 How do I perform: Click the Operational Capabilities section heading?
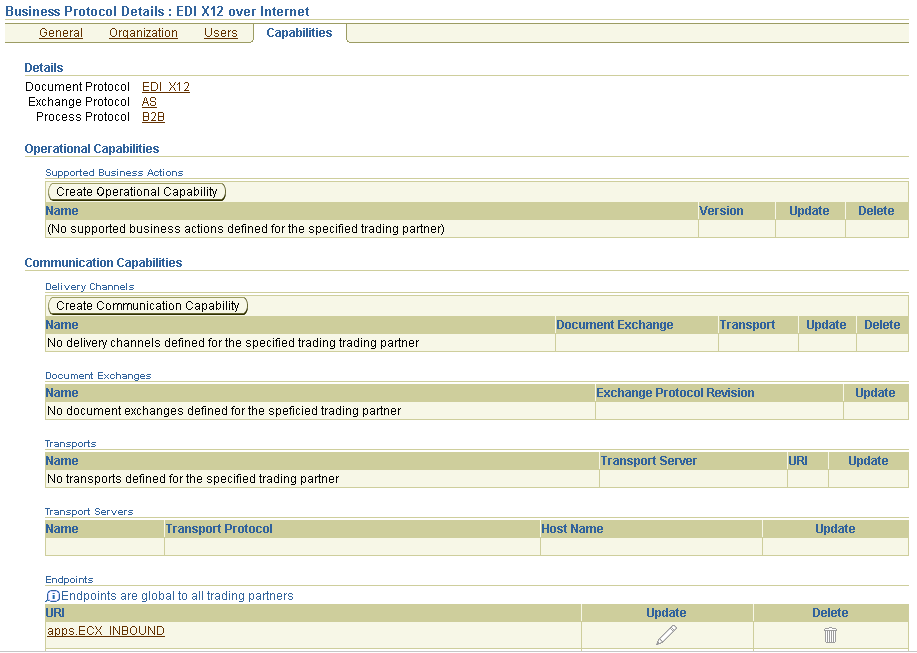pos(92,148)
